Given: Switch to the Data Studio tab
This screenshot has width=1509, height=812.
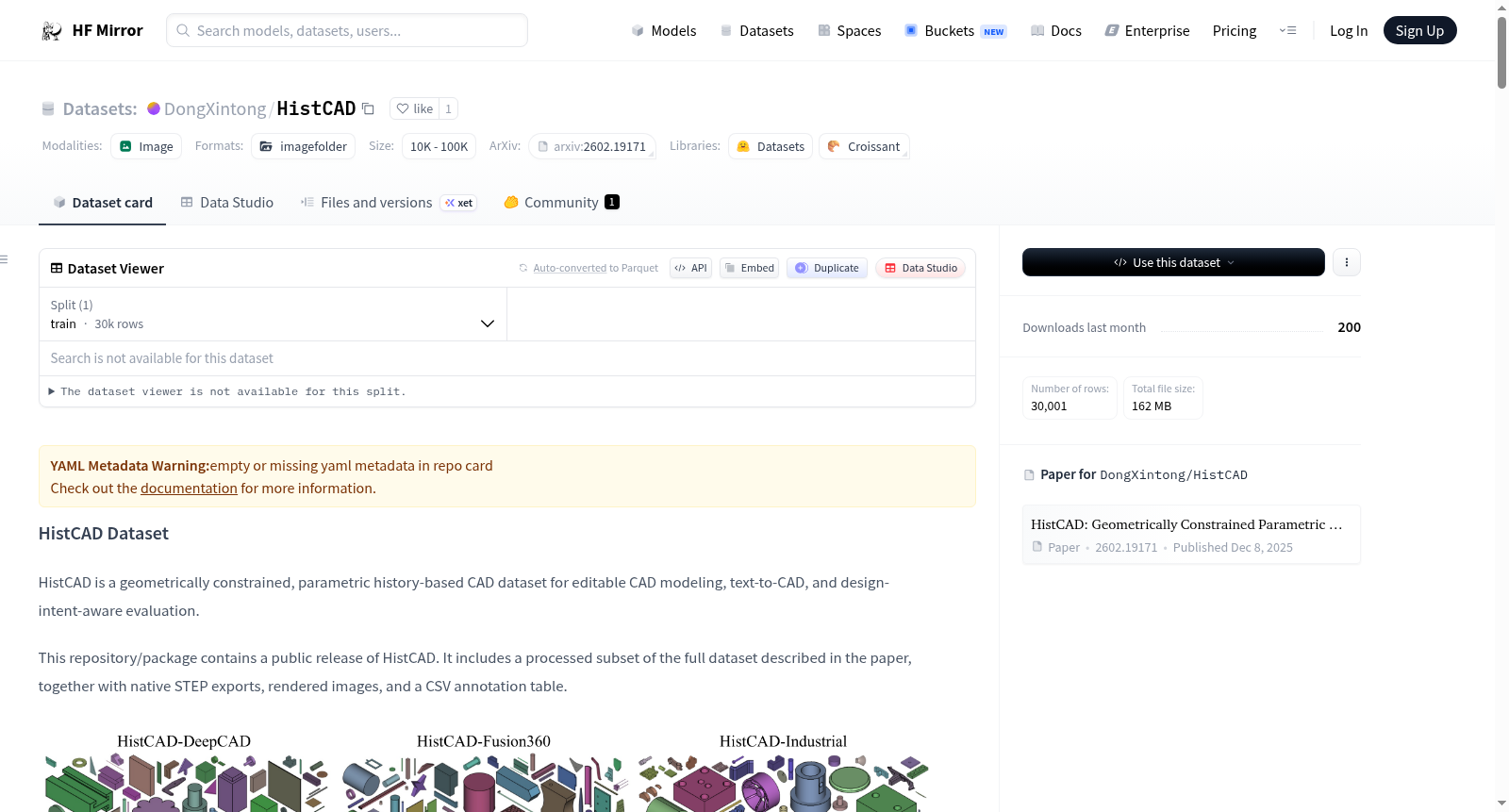Looking at the screenshot, I should click(227, 203).
